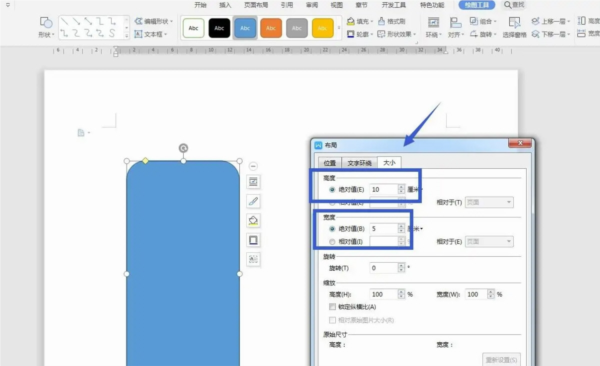Screen dimensions: 600x366
Task: Switch to the 开始 ribbon tab
Action: [201, 5]
